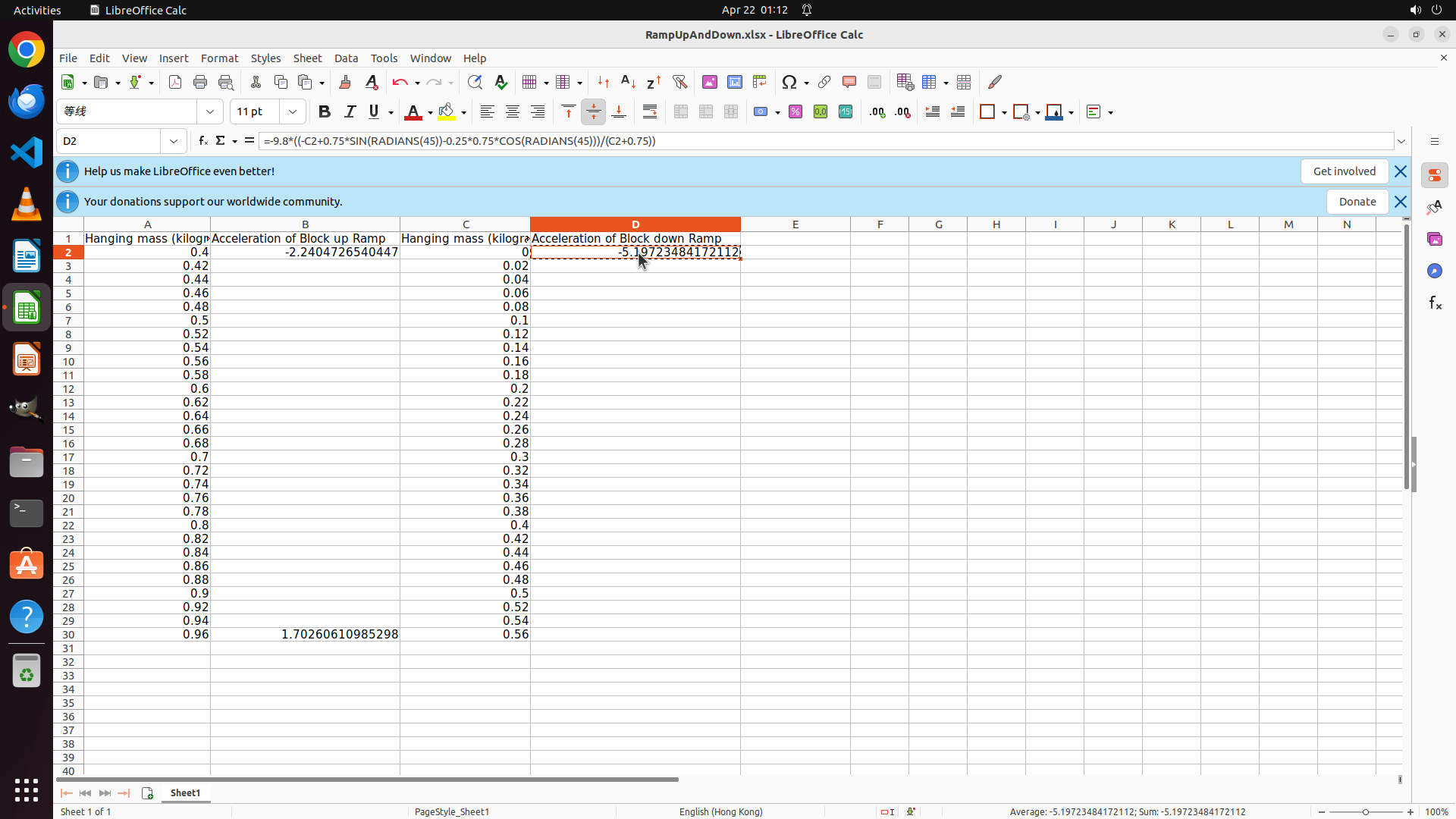Expand the Name Box cell reference dropdown

pyautogui.click(x=174, y=141)
